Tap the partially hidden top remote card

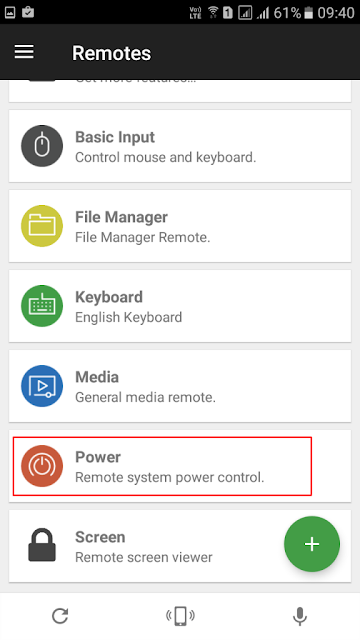pos(180,91)
